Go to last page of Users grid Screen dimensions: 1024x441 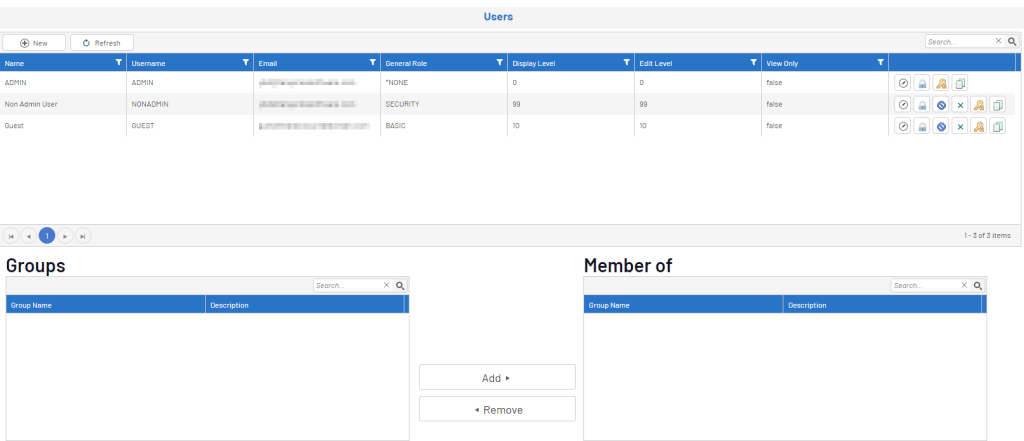point(82,236)
